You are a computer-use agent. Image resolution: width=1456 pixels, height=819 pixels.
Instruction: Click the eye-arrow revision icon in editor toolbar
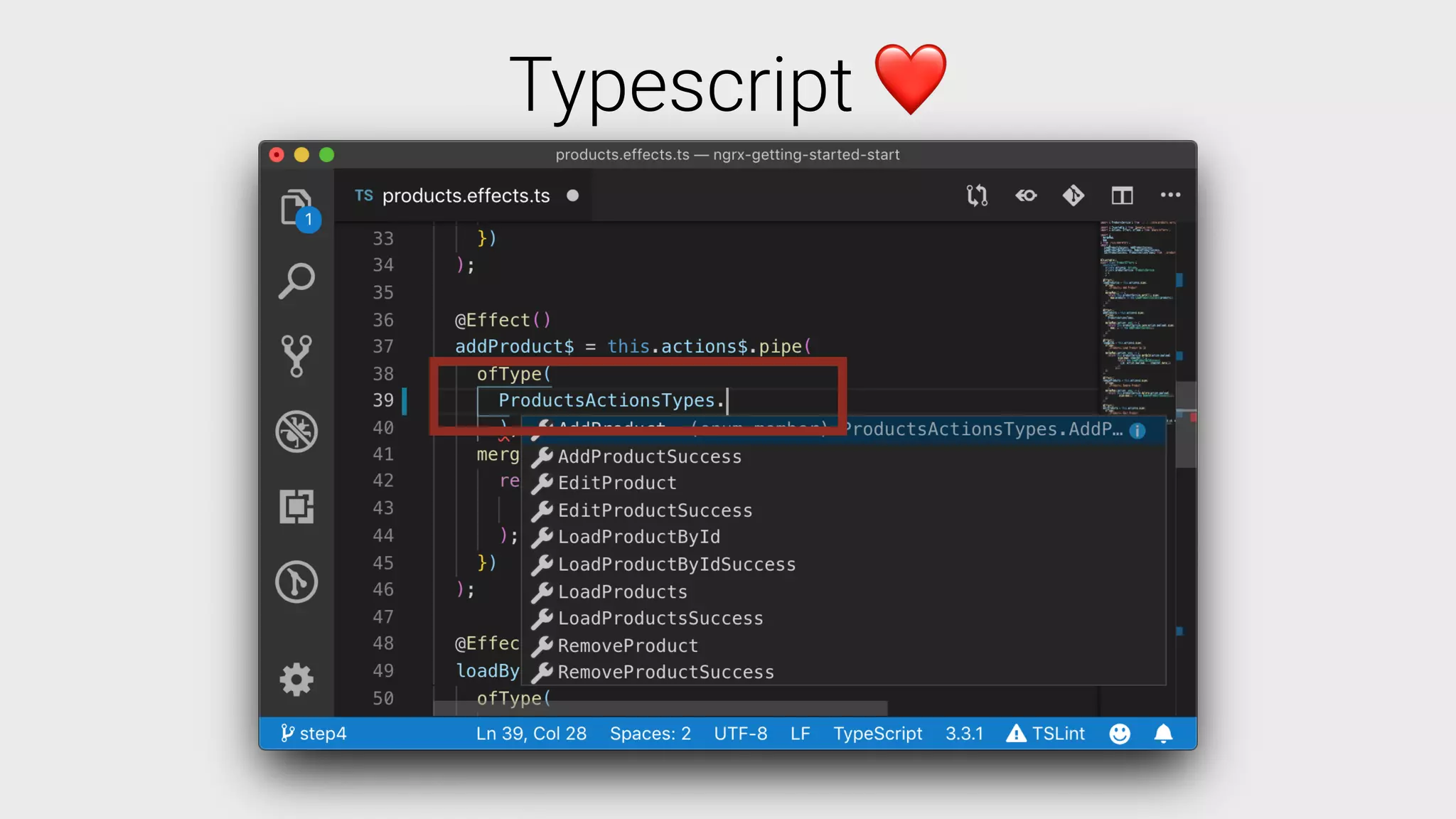[1026, 196]
